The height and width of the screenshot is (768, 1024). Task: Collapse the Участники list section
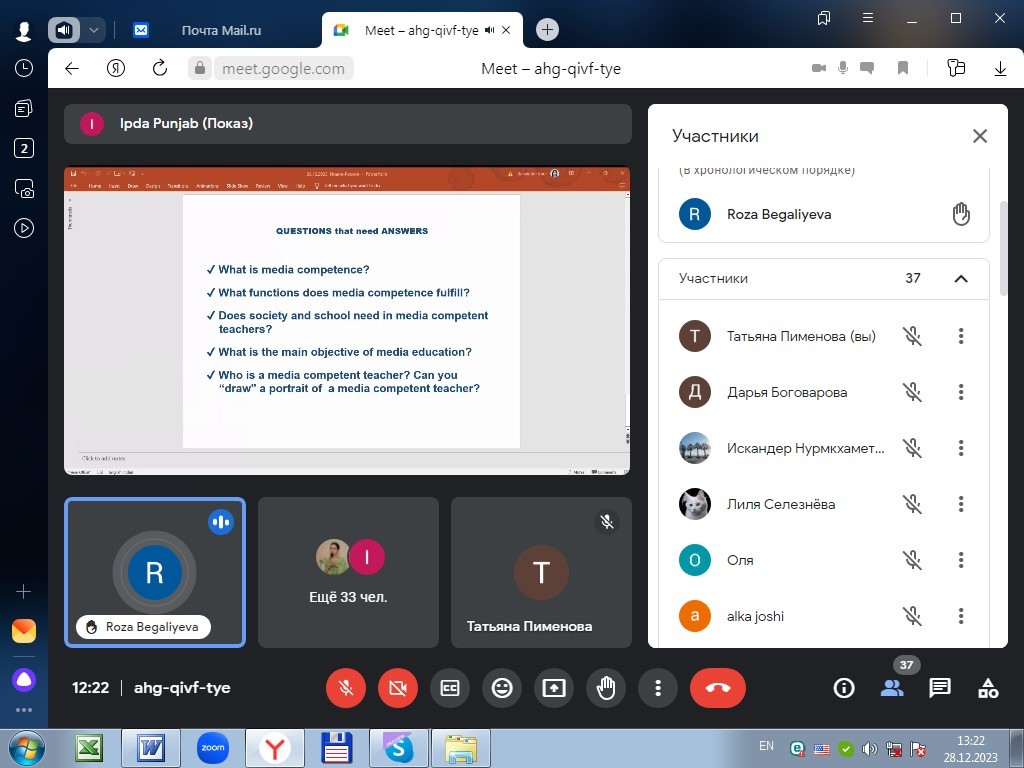[x=961, y=279]
